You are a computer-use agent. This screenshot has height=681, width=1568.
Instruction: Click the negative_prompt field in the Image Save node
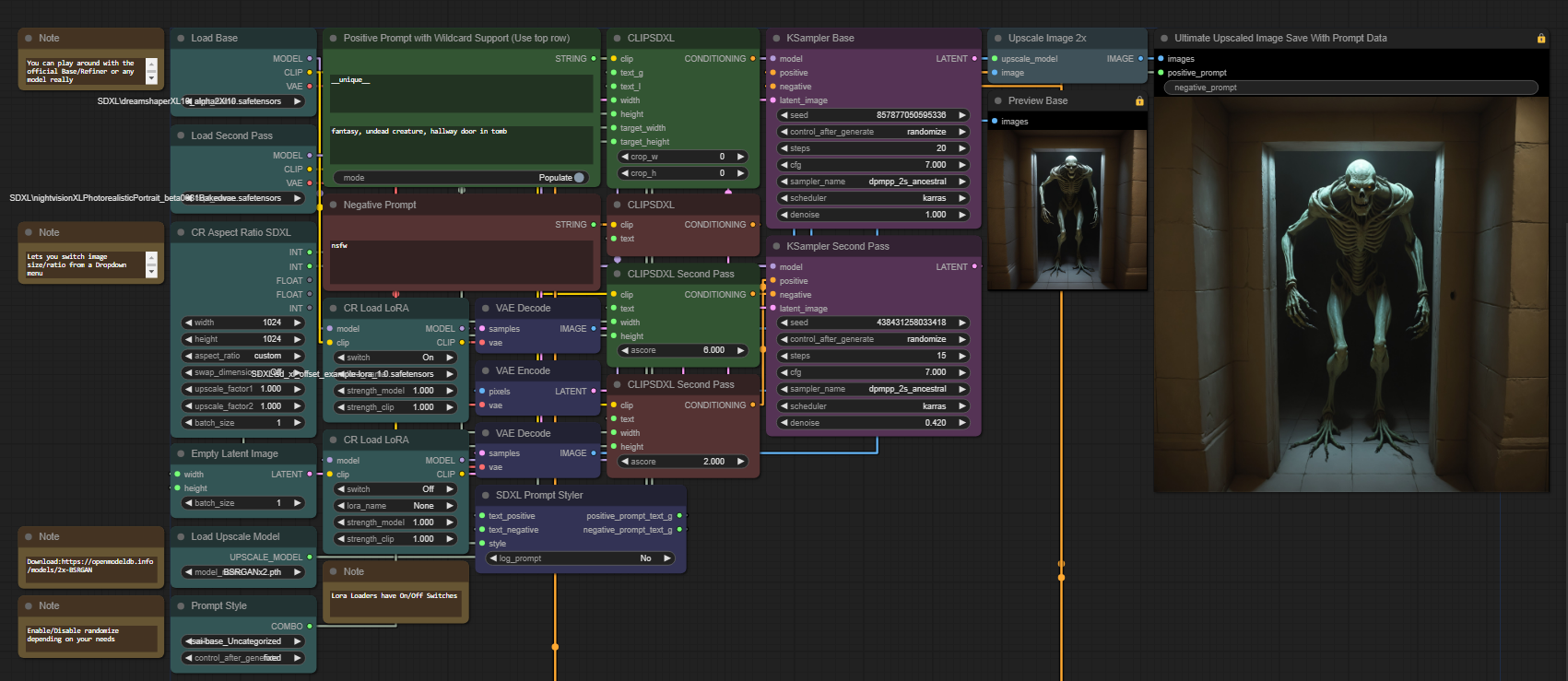click(x=1349, y=88)
